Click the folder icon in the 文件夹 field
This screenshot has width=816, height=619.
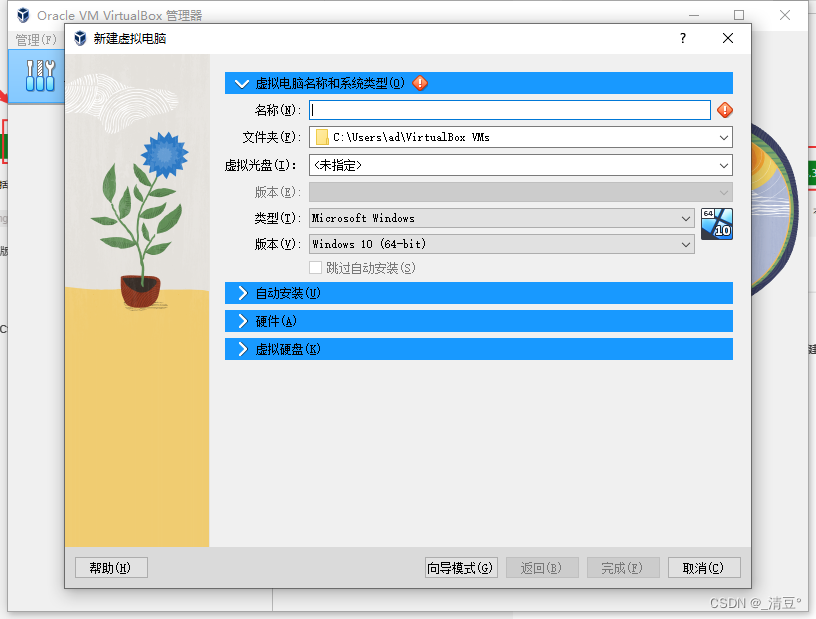tap(322, 137)
